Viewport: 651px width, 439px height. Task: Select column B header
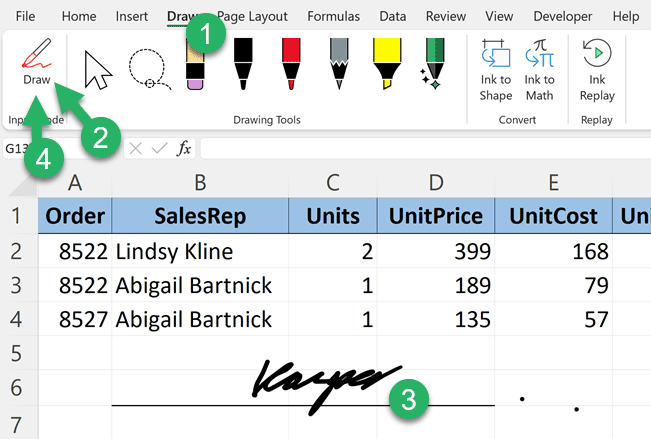(200, 183)
